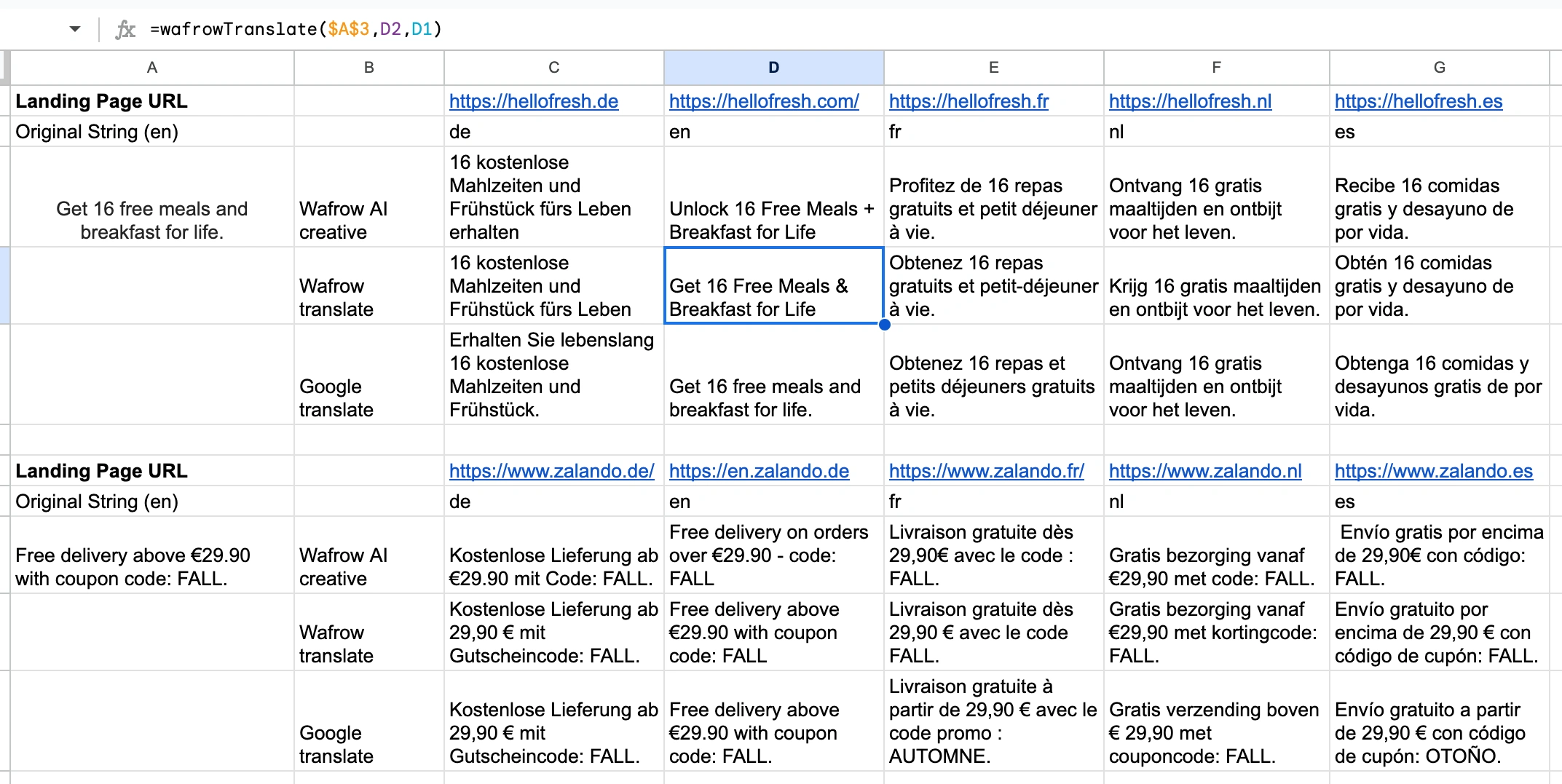1562x784 pixels.
Task: Open the hellofresh.es link
Action: [x=1419, y=101]
